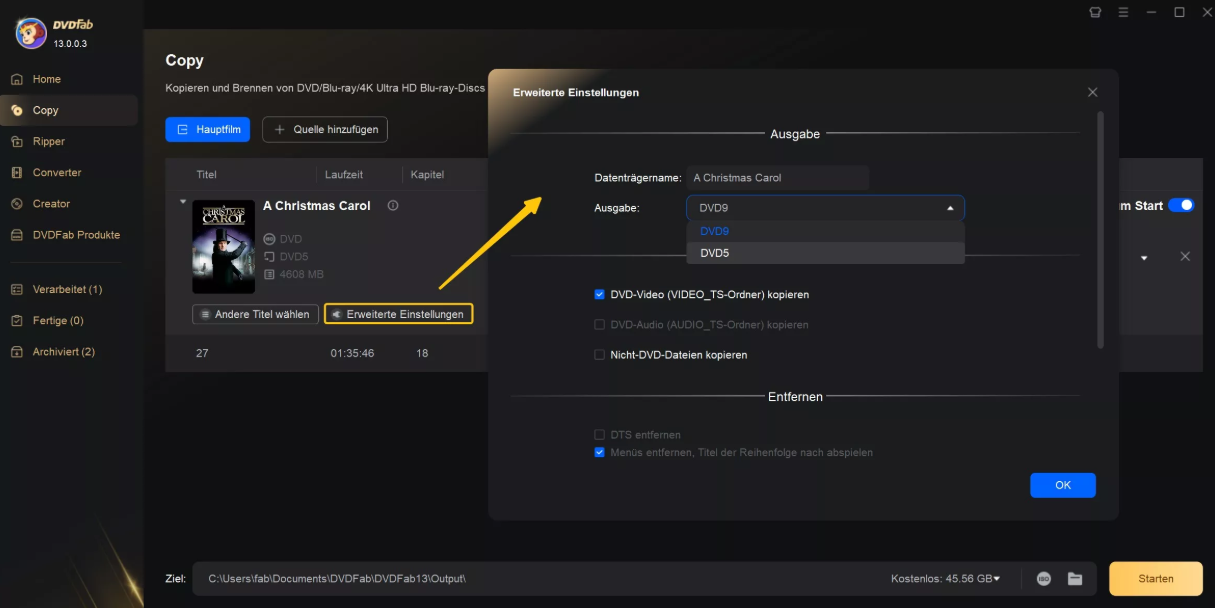Click chapter count 18
Image resolution: width=1215 pixels, height=608 pixels.
click(x=422, y=353)
